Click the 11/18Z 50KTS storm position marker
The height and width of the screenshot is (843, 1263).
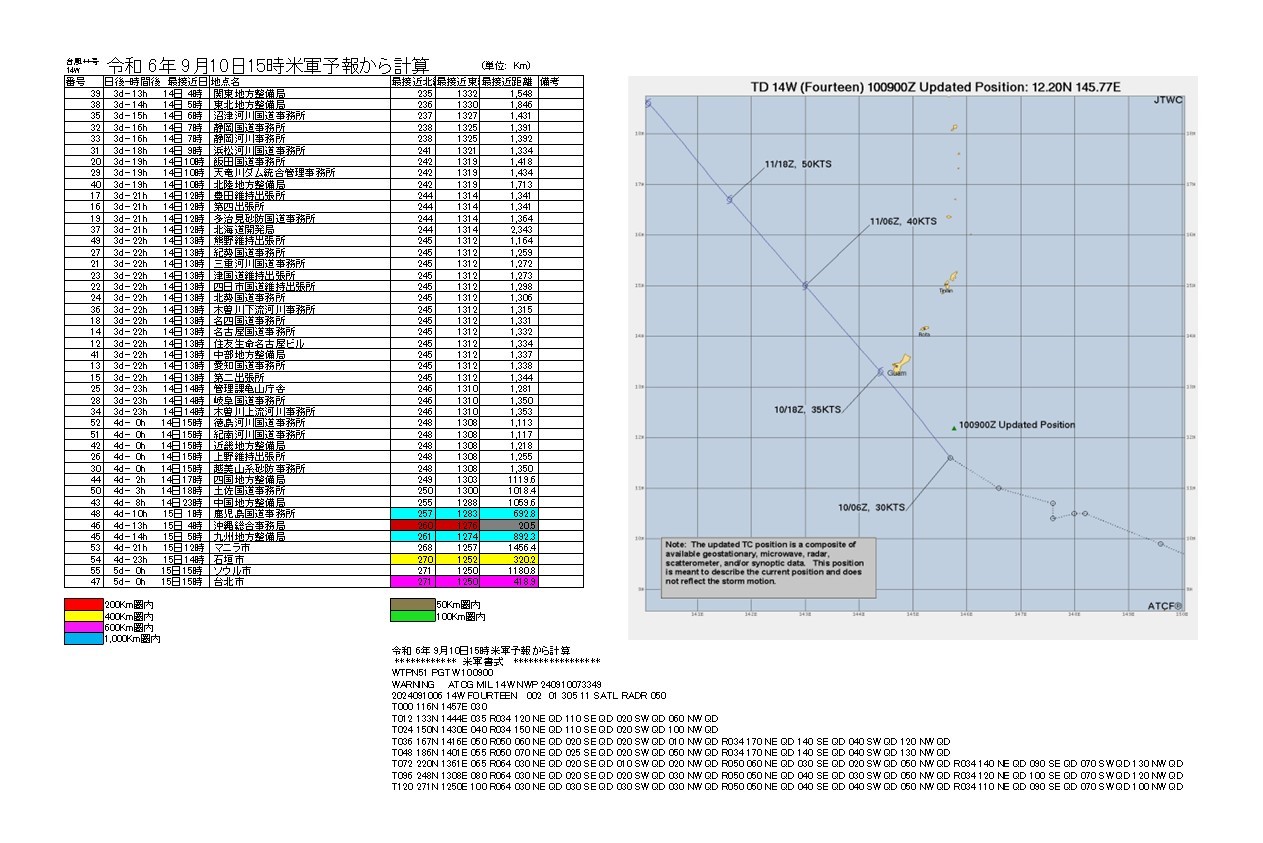point(730,200)
